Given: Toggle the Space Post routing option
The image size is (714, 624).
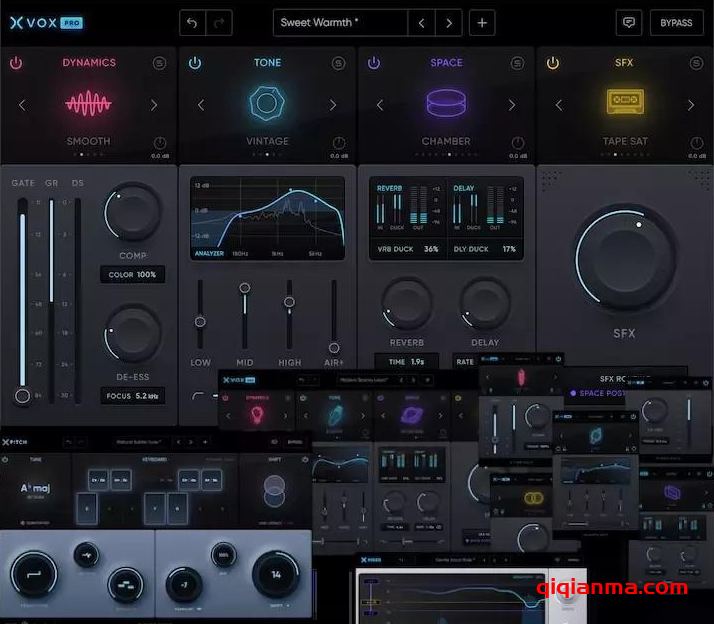Looking at the screenshot, I should (x=598, y=393).
